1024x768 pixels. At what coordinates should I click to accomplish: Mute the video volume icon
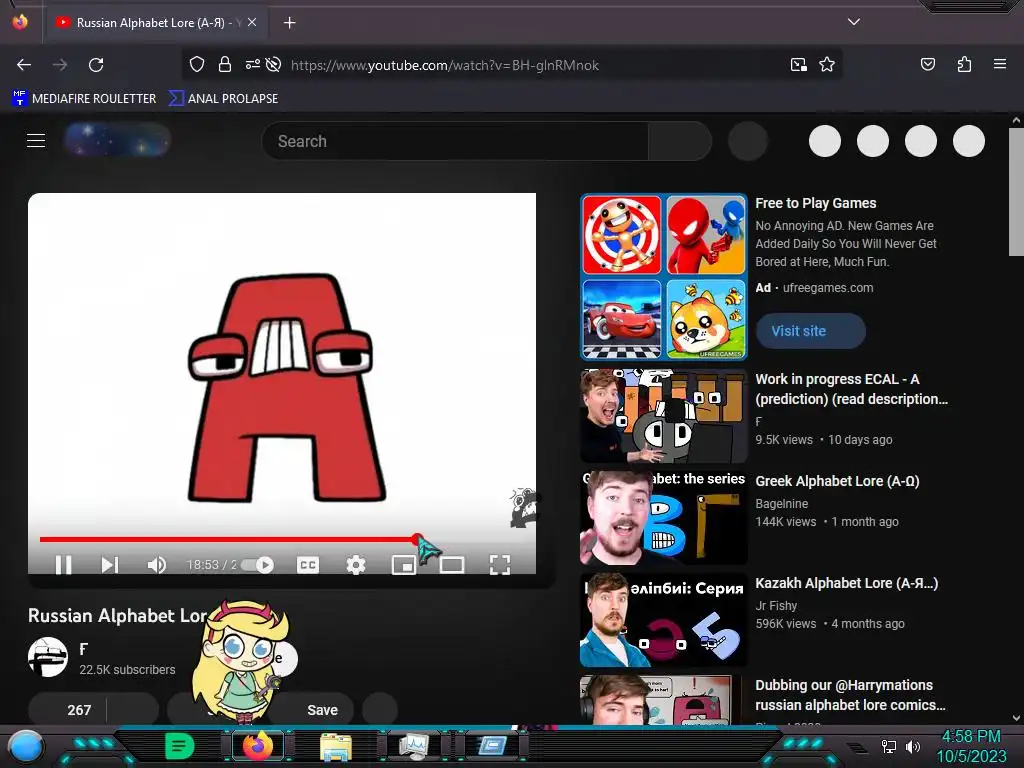[x=156, y=565]
